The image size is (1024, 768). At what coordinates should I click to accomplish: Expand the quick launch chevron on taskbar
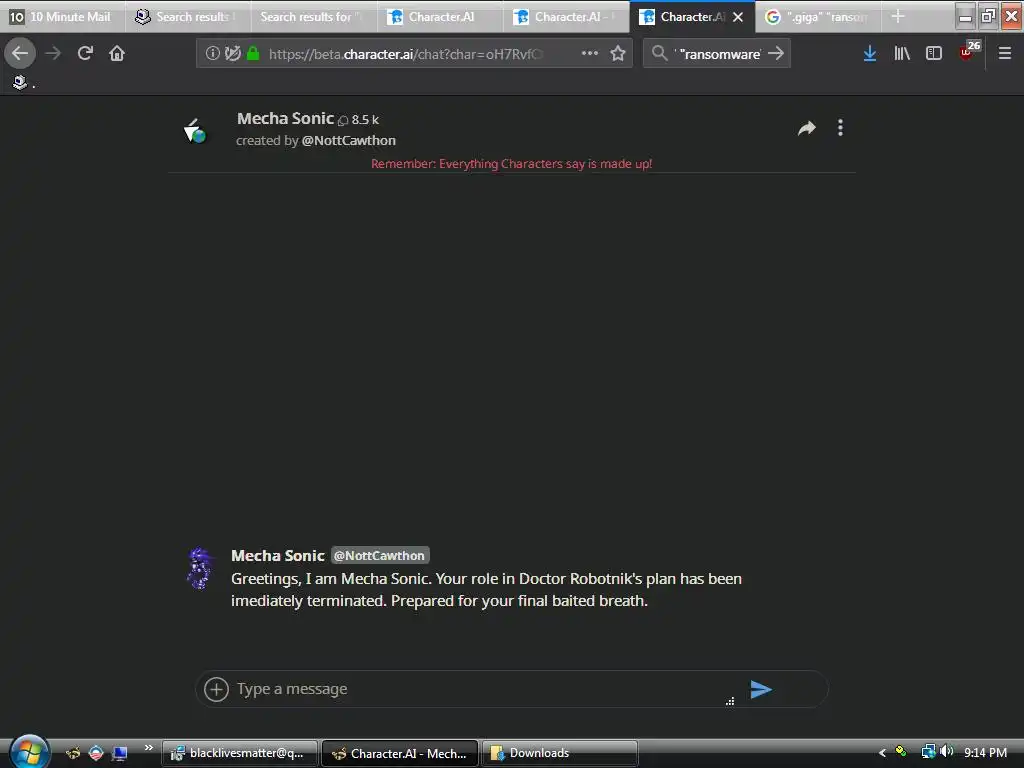[148, 747]
